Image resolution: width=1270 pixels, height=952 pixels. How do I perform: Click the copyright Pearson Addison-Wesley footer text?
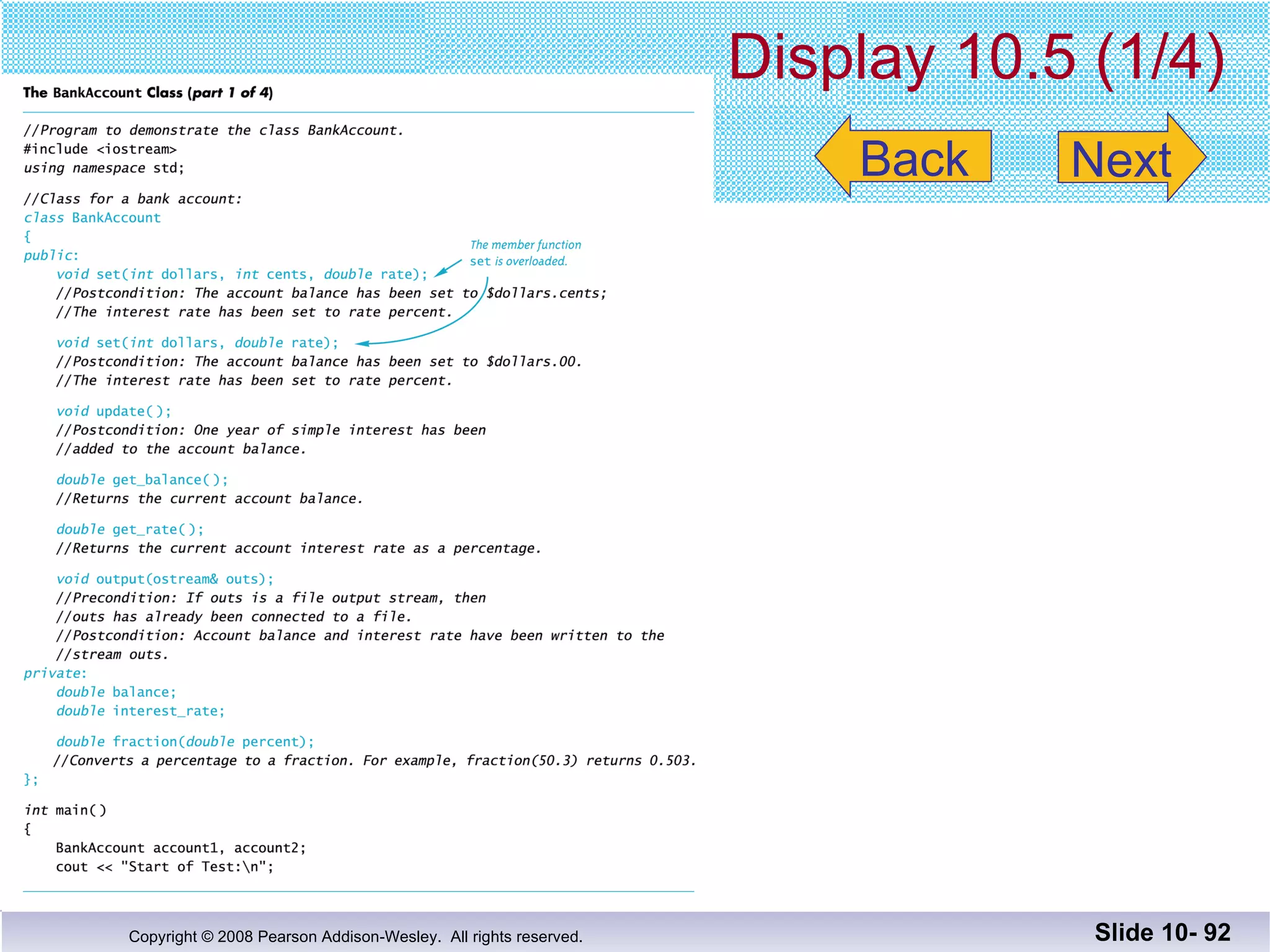(x=355, y=937)
